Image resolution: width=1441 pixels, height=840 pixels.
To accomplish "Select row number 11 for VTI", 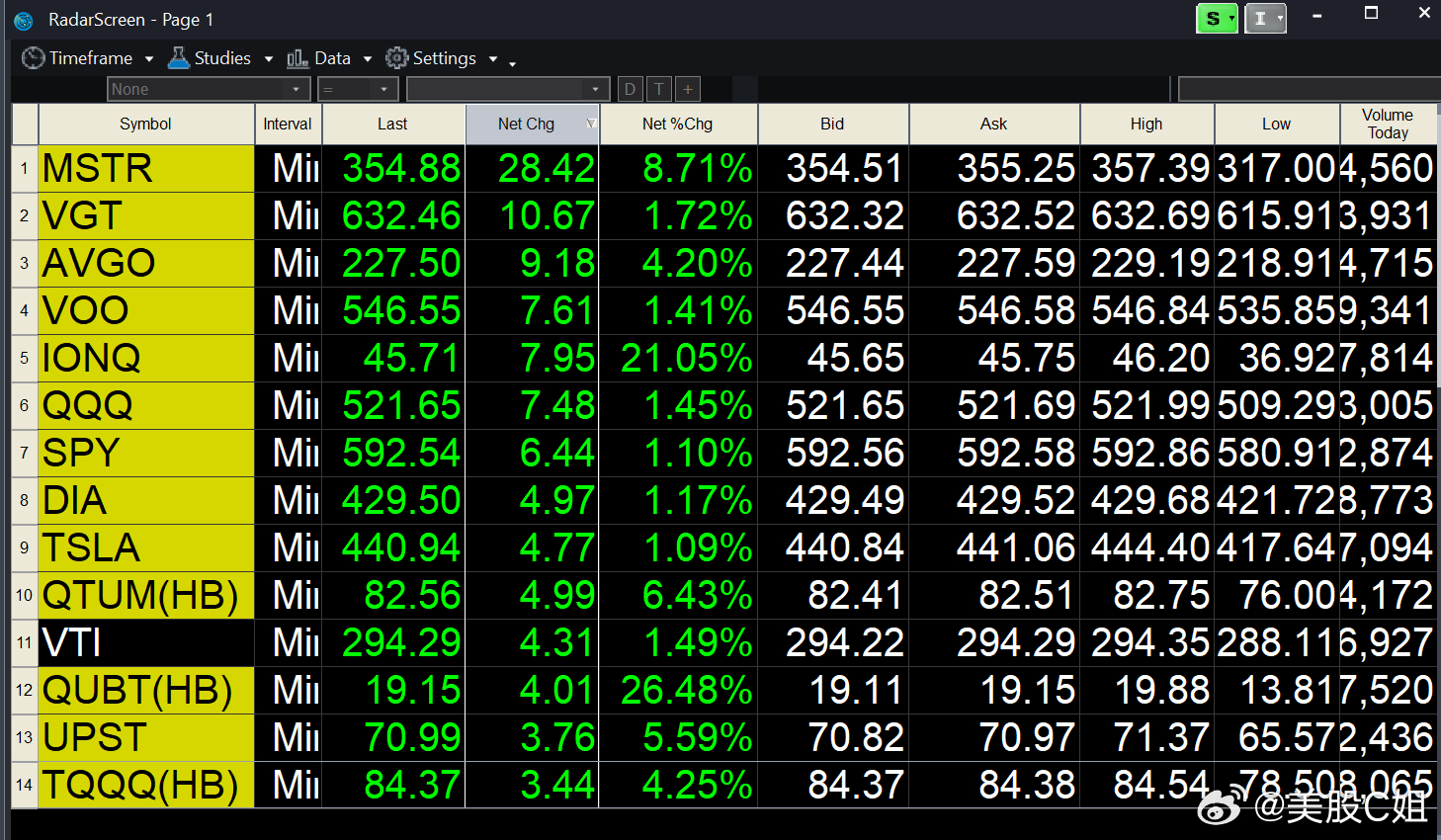I will pos(25,642).
